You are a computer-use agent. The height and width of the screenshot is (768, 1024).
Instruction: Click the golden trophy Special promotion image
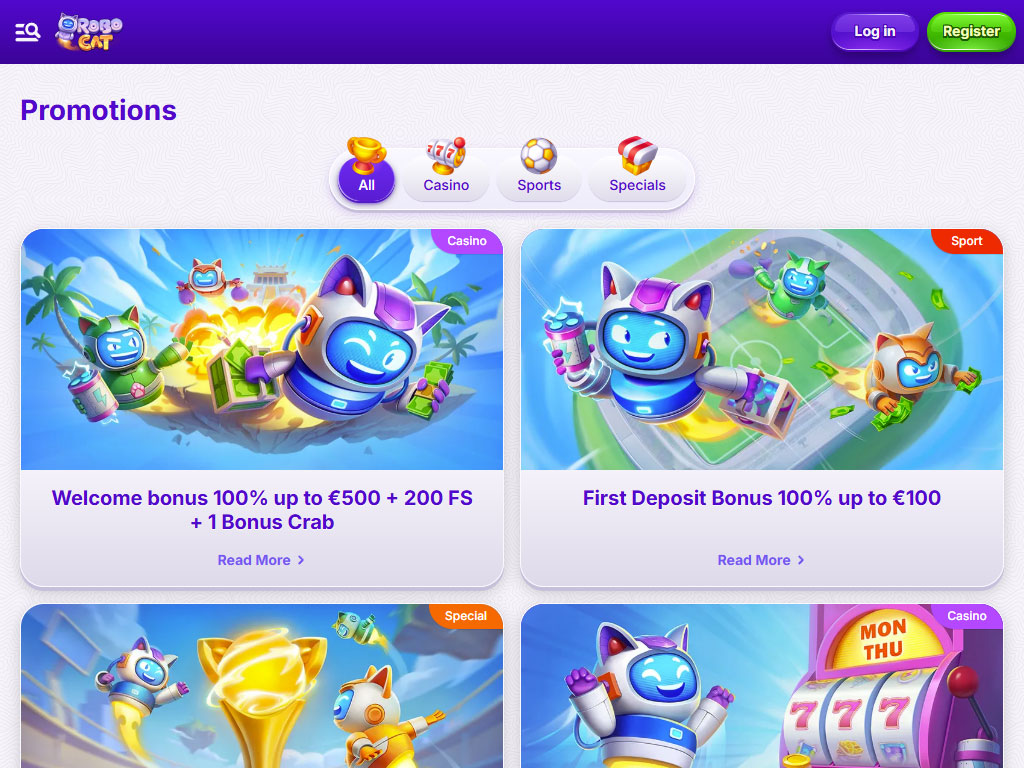coord(262,686)
